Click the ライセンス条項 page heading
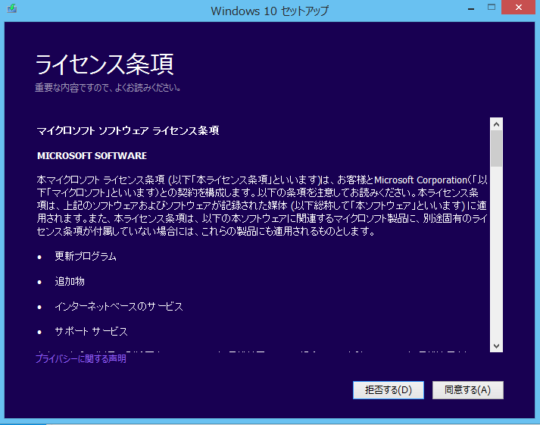 (x=104, y=64)
